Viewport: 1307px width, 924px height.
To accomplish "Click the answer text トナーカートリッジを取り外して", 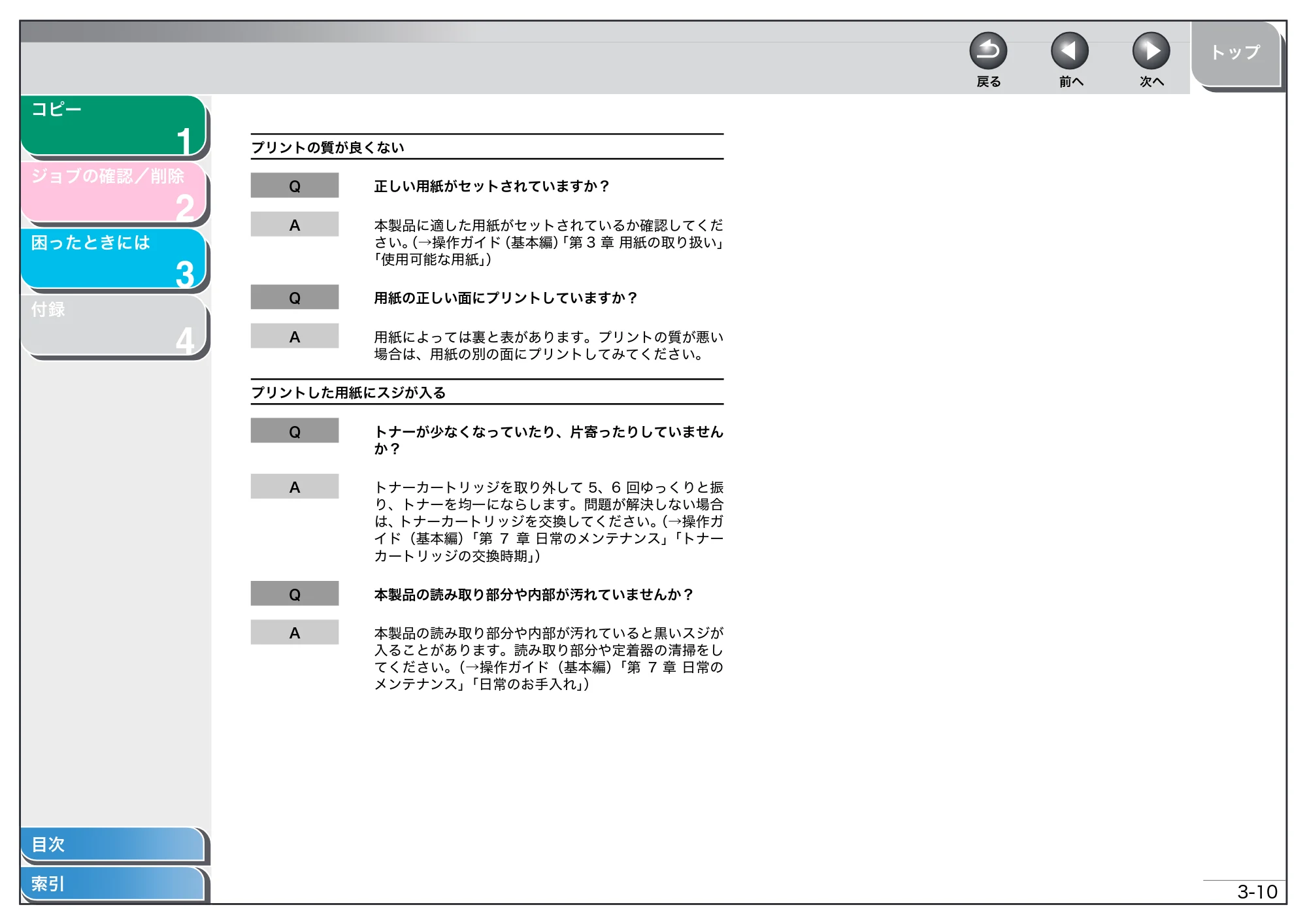I will tap(548, 521).
